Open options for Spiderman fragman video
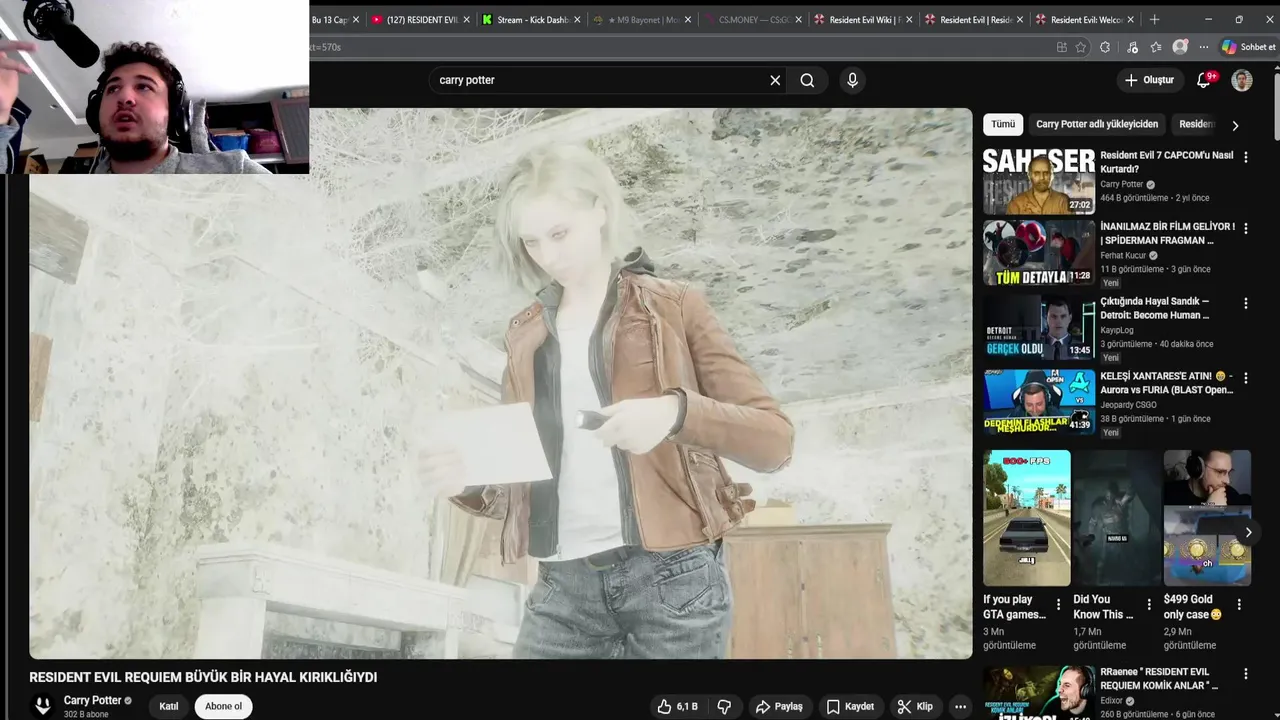This screenshot has width=1280, height=720. [1245, 228]
